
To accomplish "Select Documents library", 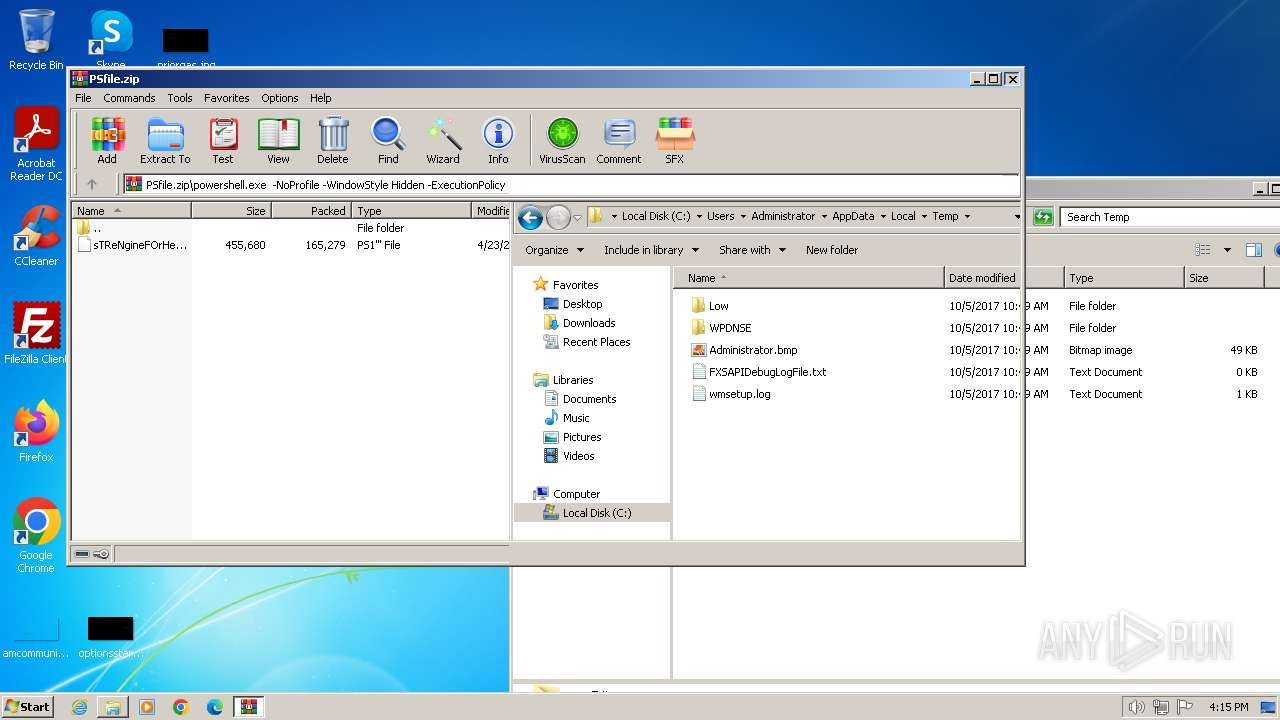I will 589,399.
